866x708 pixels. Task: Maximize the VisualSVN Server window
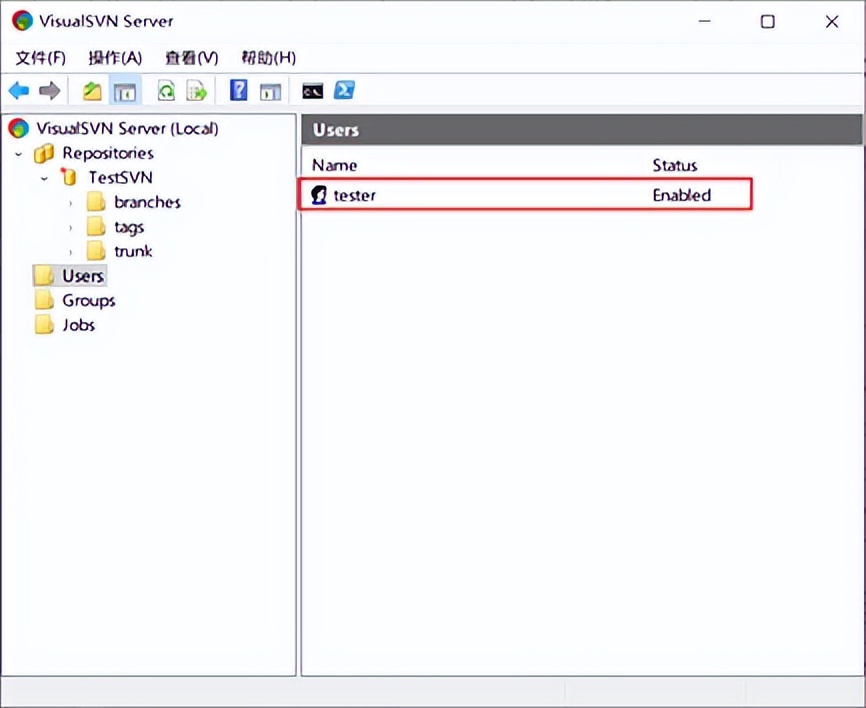click(768, 22)
